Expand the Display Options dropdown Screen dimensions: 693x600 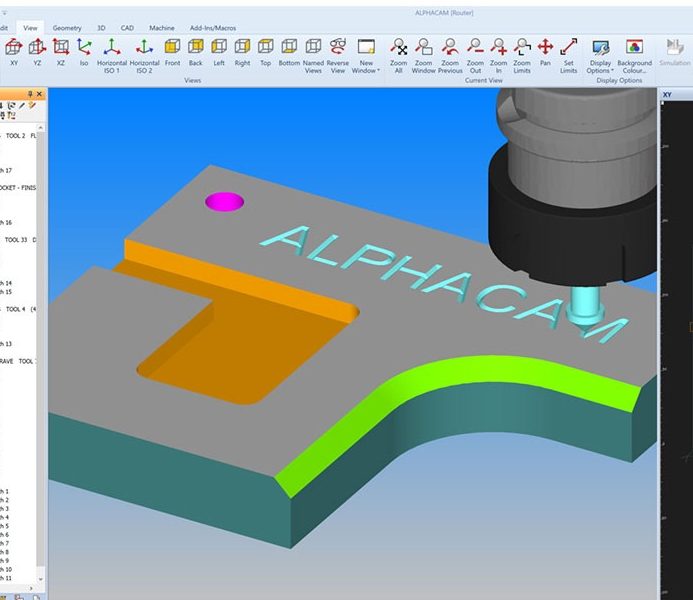coord(600,53)
